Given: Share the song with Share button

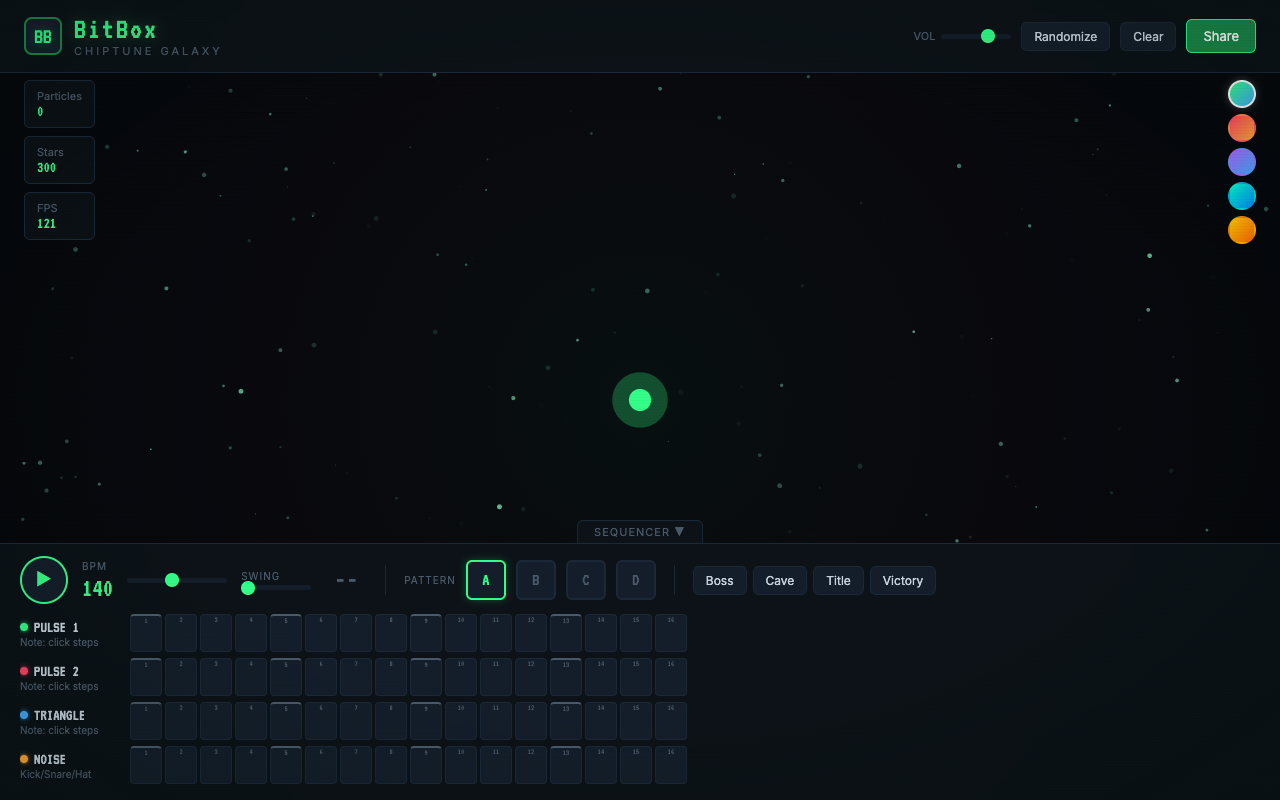Looking at the screenshot, I should 1221,36.
